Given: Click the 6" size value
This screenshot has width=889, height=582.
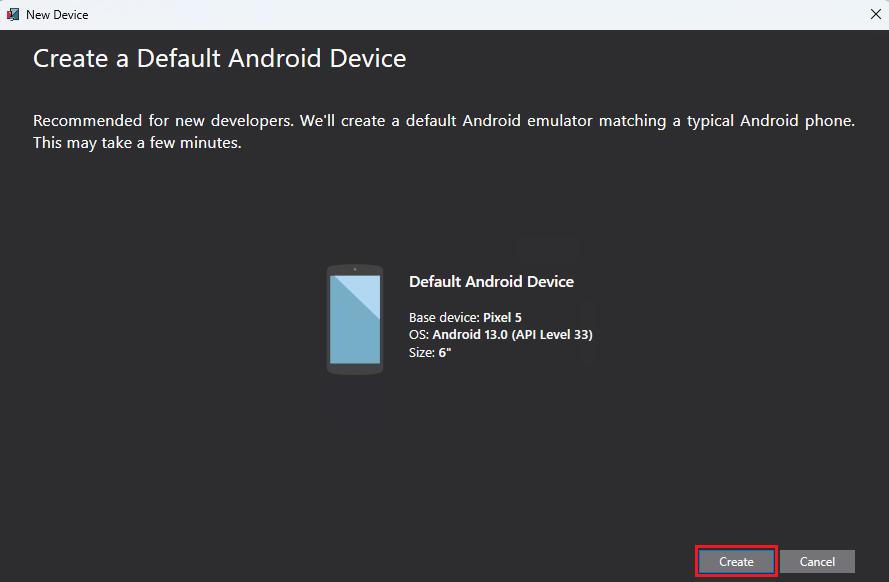Looking at the screenshot, I should coord(445,353).
